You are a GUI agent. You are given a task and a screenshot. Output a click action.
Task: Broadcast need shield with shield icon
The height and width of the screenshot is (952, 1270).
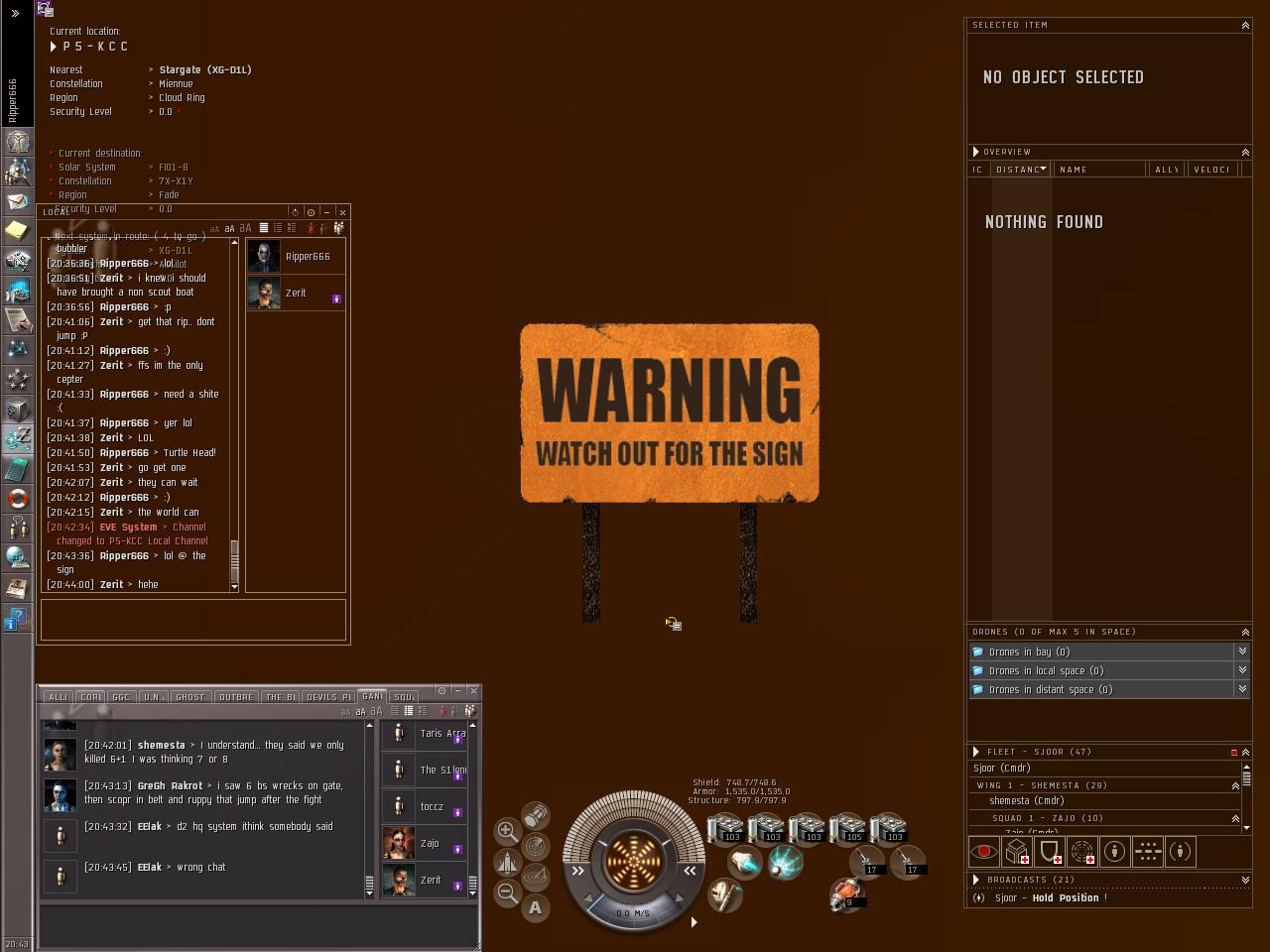[x=1050, y=852]
